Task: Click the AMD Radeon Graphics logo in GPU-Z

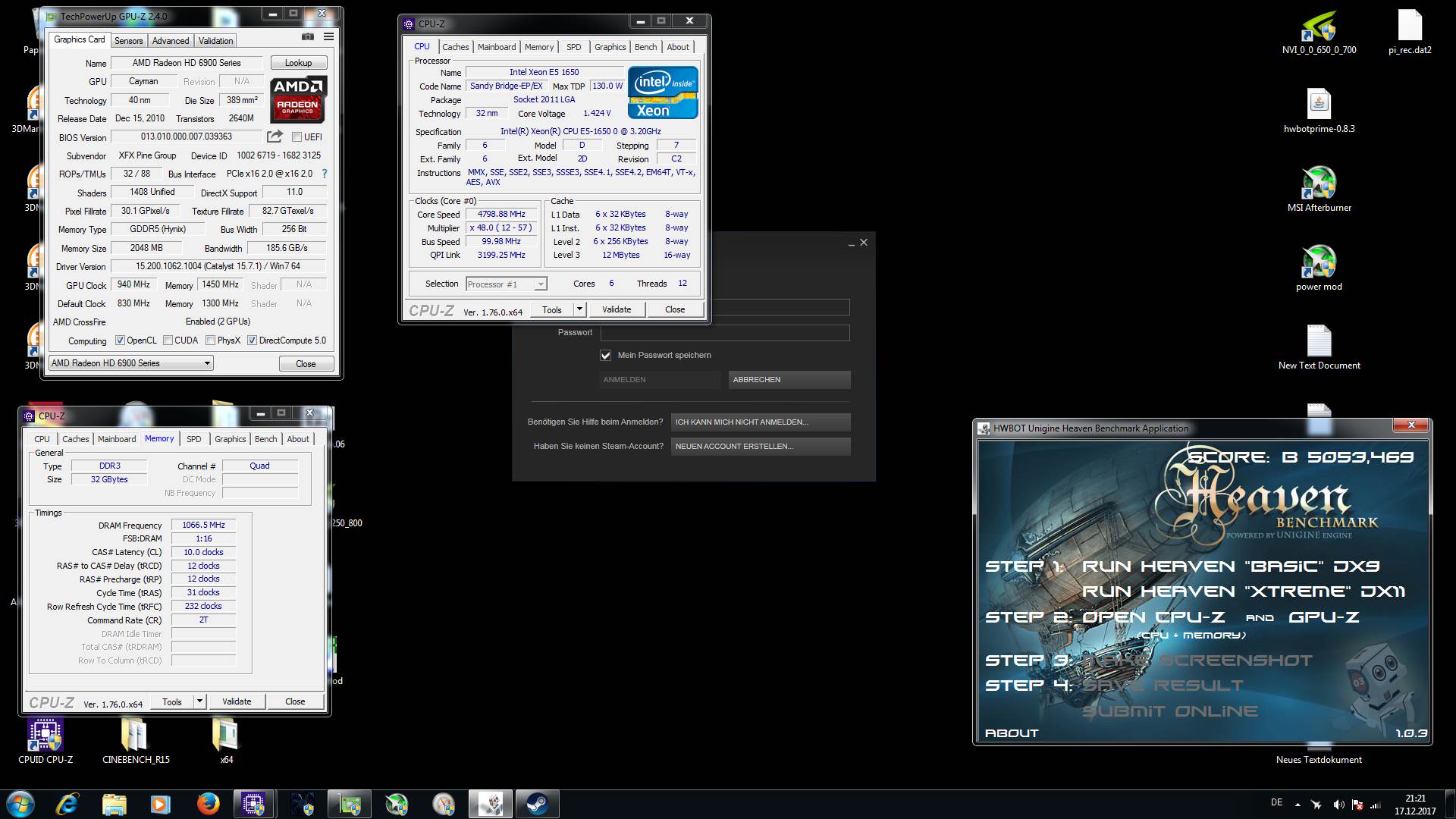Action: point(298,99)
